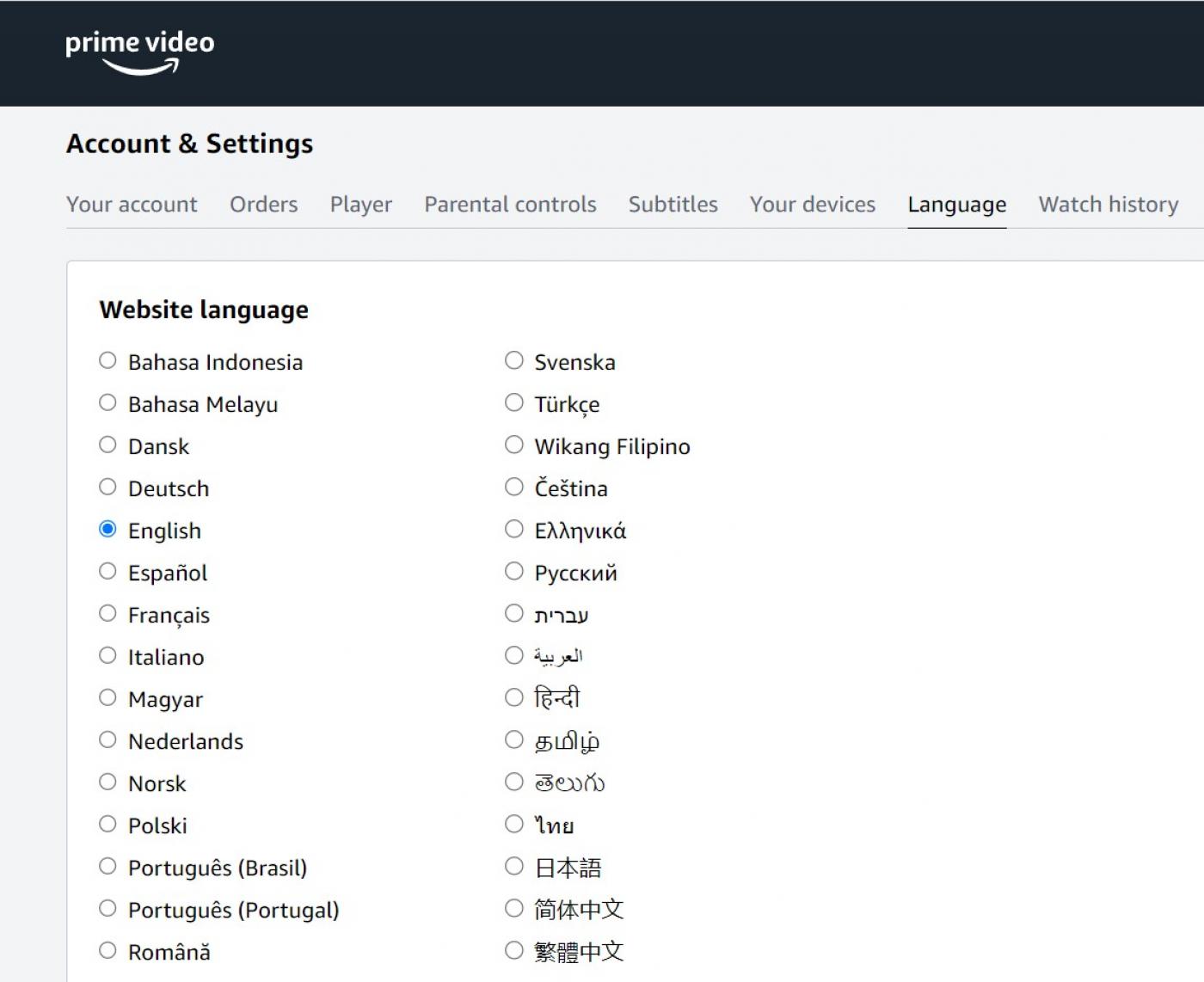This screenshot has width=1204, height=982.
Task: Choose Español from the language list
Action: pos(107,571)
